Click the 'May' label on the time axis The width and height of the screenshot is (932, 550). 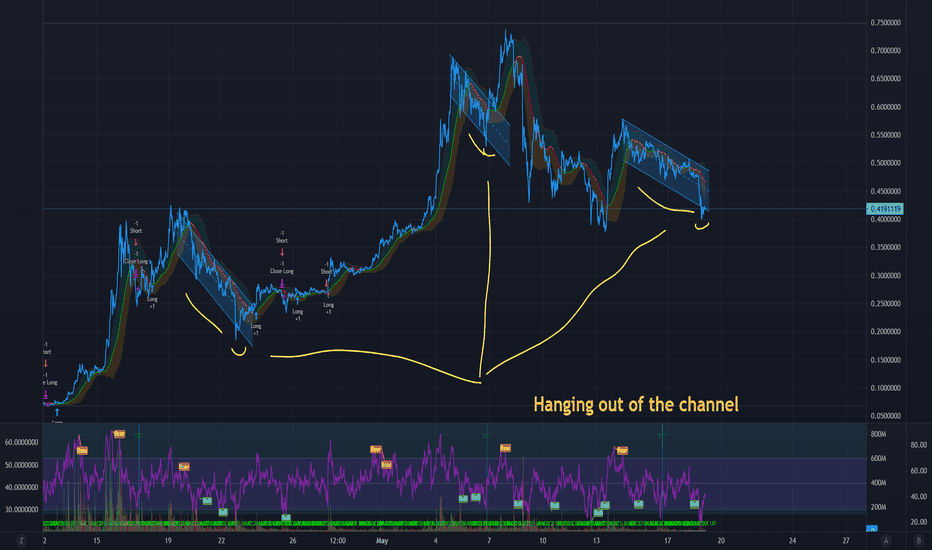(x=382, y=540)
